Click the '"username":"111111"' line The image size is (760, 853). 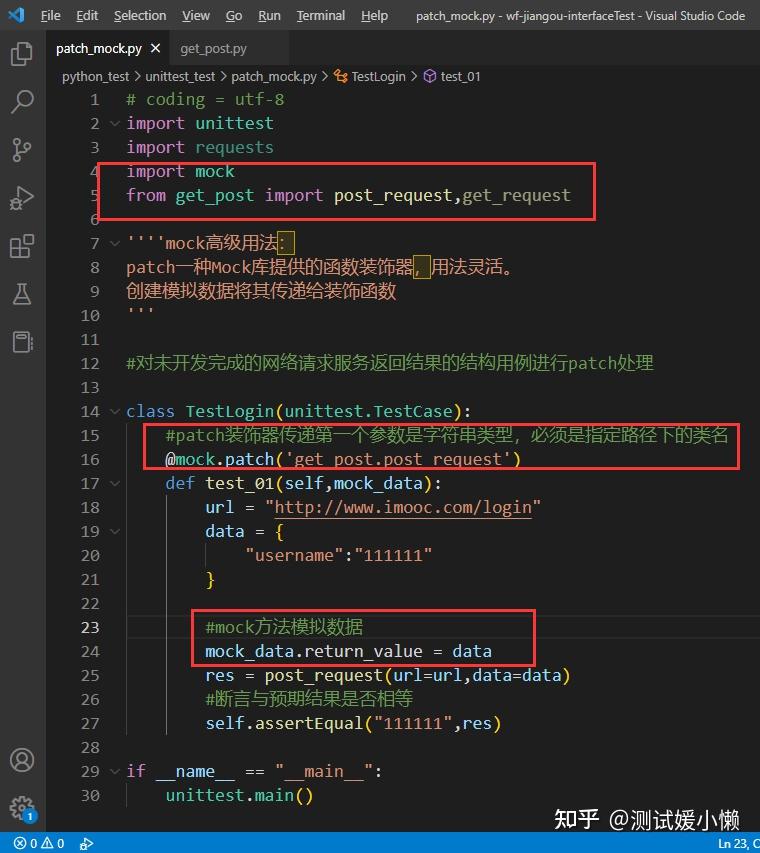338,555
